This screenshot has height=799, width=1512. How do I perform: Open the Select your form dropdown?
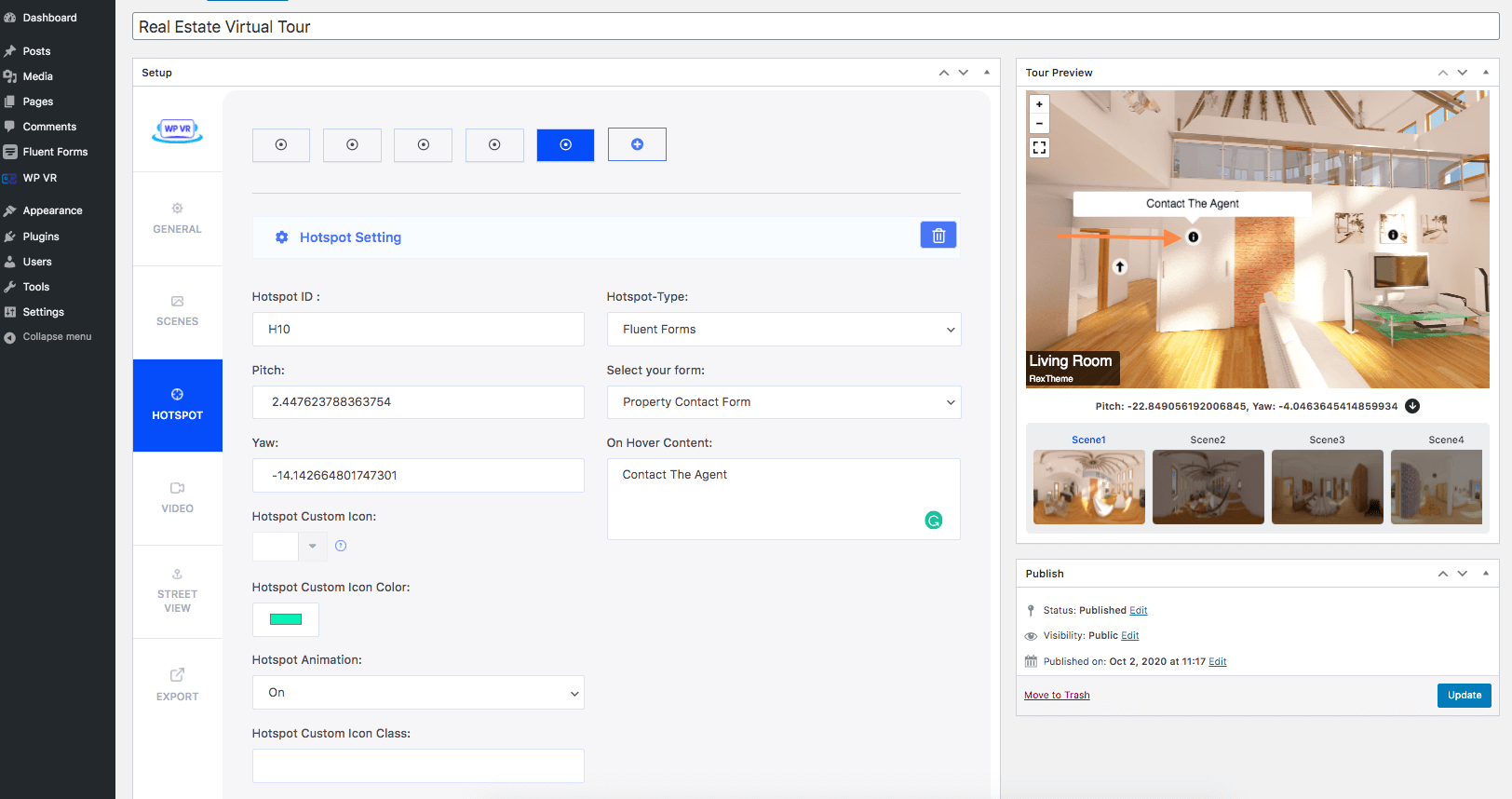tap(783, 402)
